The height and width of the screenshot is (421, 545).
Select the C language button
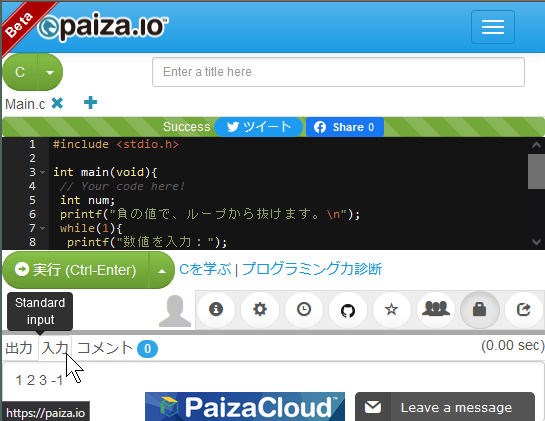point(20,72)
